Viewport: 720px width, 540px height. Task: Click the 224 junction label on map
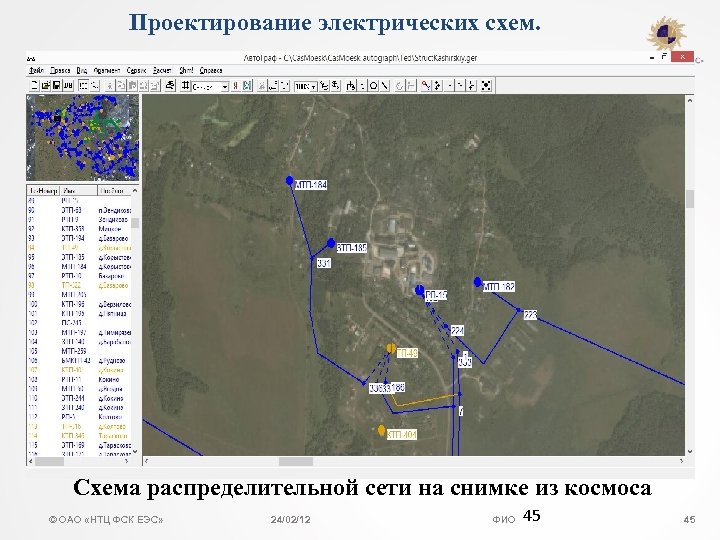tap(457, 330)
